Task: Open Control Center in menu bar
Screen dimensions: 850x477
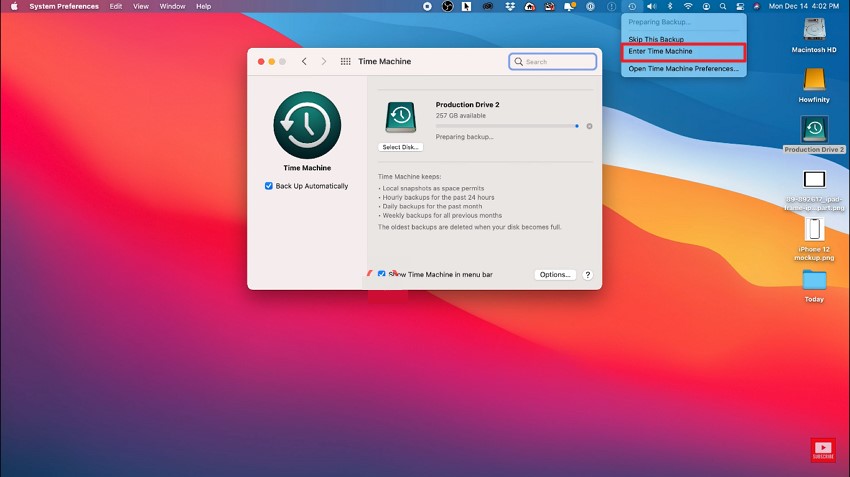Action: click(x=740, y=7)
